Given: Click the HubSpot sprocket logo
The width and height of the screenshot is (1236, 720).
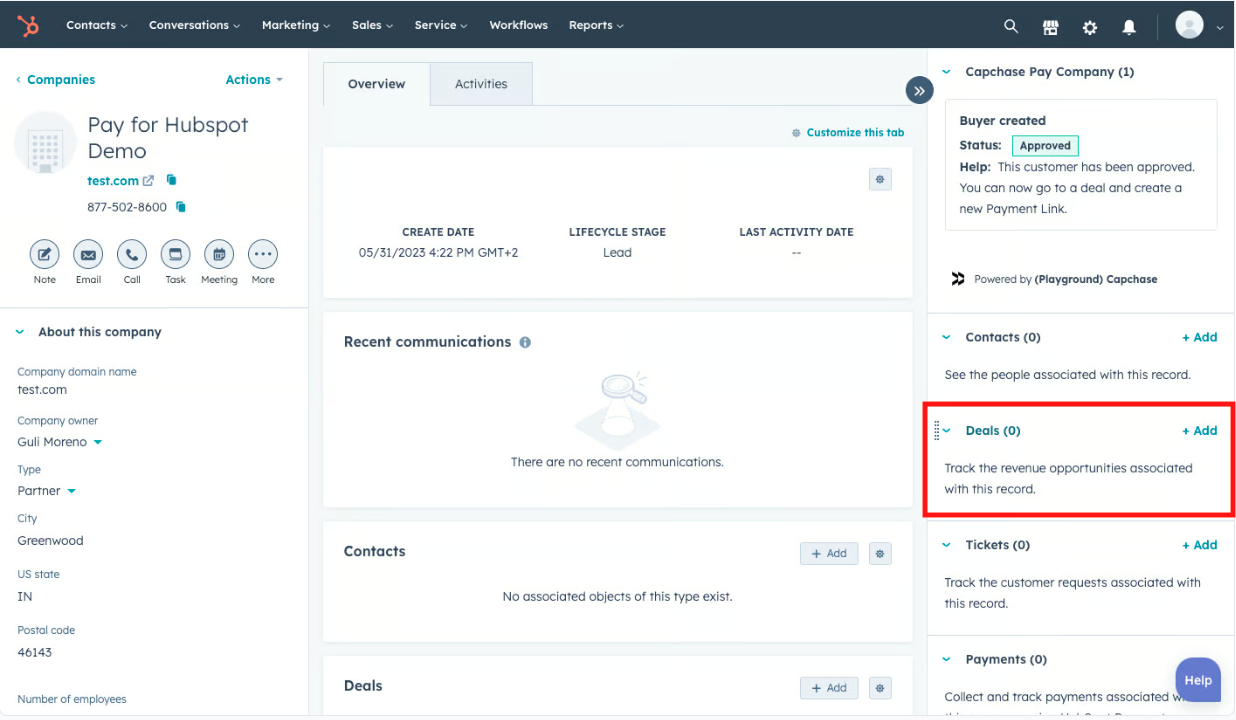Looking at the screenshot, I should 28,25.
